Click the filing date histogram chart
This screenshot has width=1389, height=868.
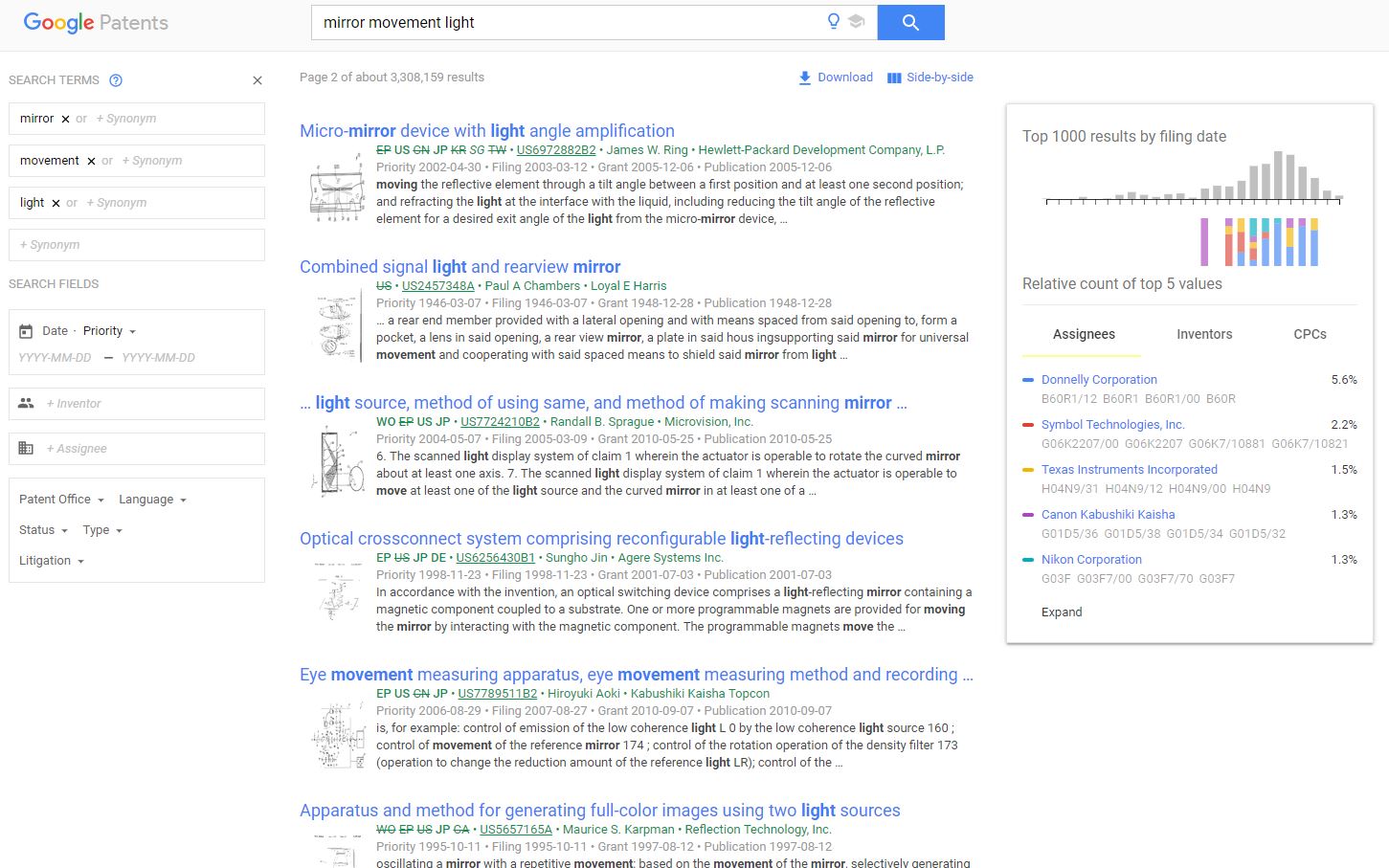[1195, 178]
